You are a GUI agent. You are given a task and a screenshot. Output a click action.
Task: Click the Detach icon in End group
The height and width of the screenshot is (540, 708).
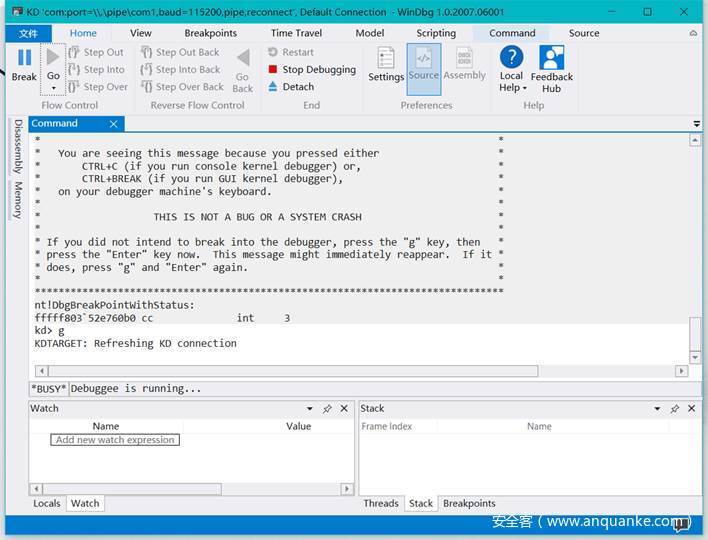[x=273, y=87]
